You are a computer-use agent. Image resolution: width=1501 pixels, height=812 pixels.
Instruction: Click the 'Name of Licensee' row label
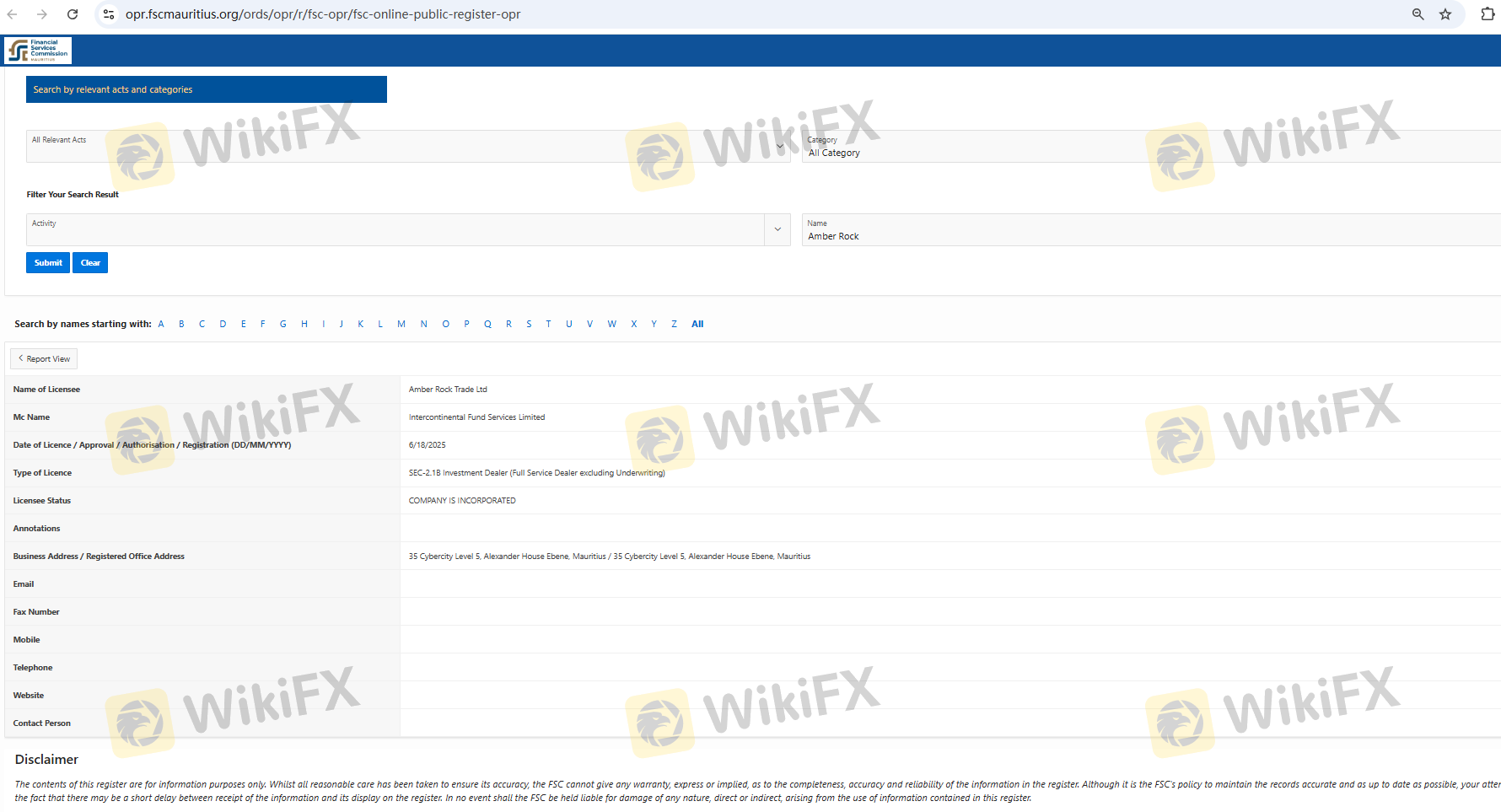pos(46,390)
